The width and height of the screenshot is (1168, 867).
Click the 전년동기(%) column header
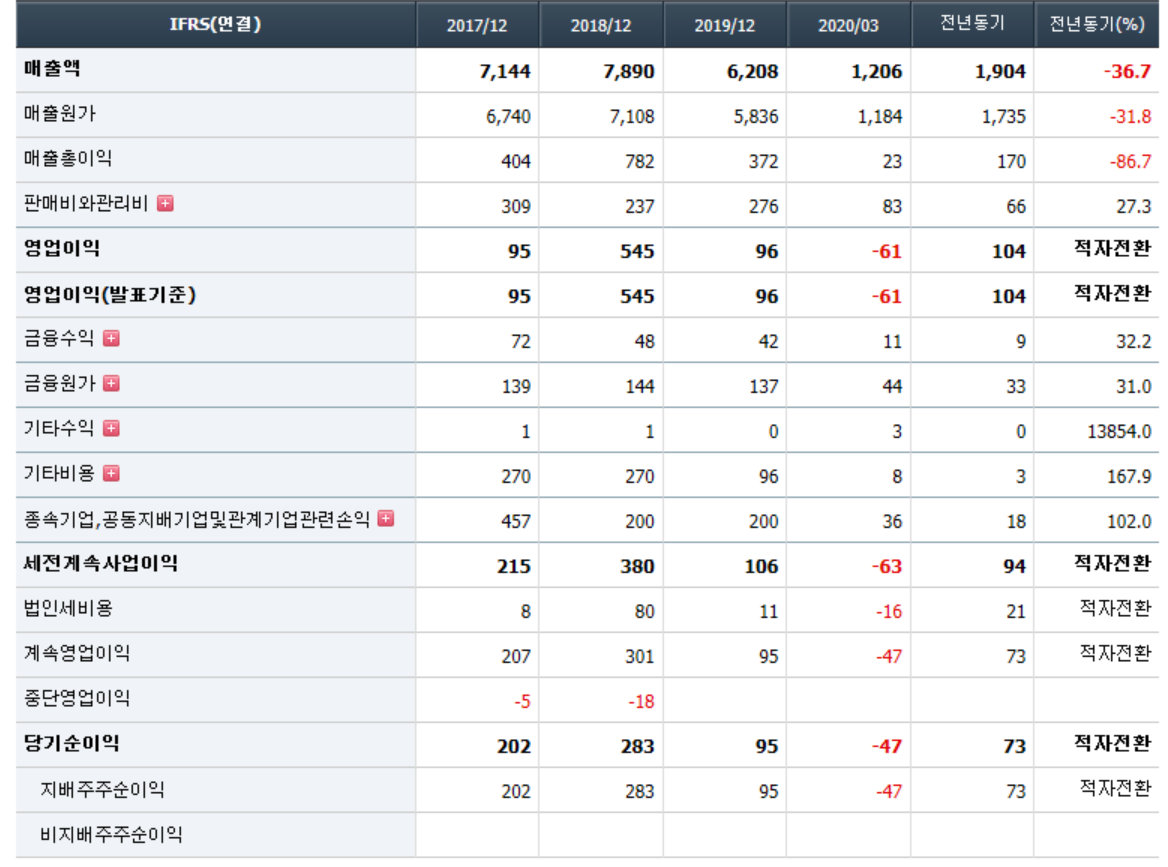click(1096, 24)
